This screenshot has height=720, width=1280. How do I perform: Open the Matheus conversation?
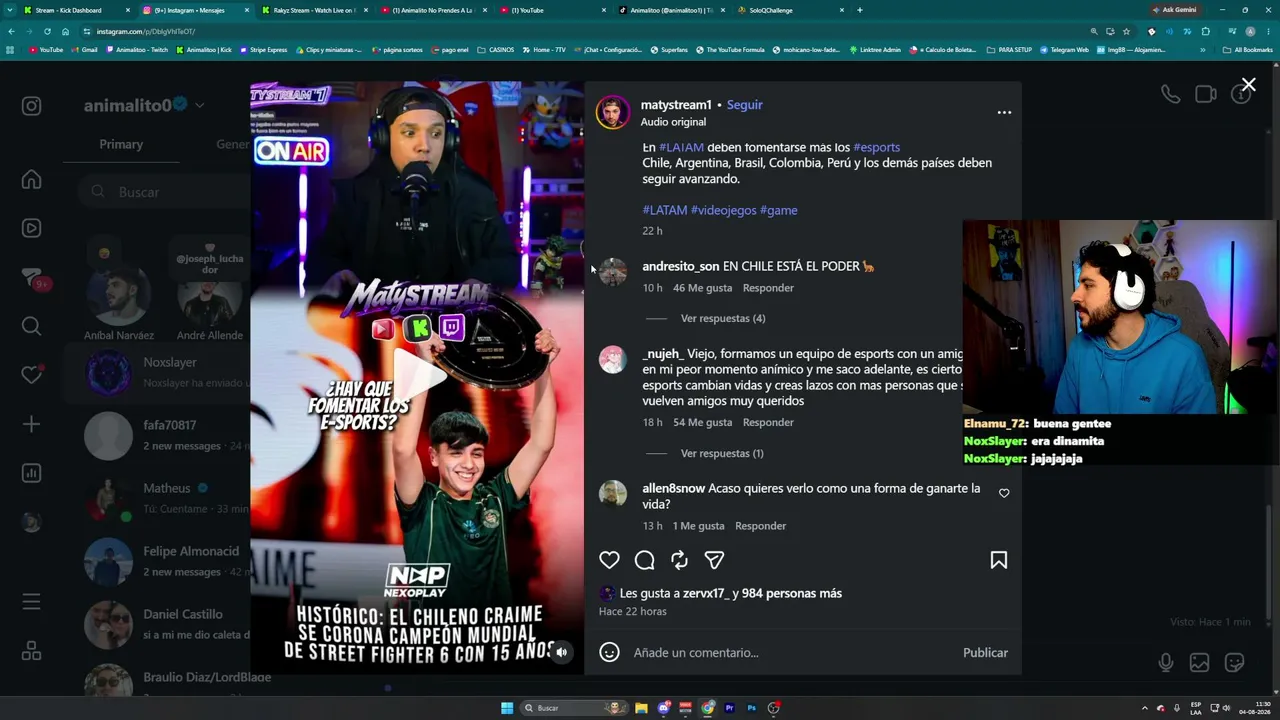[157, 498]
